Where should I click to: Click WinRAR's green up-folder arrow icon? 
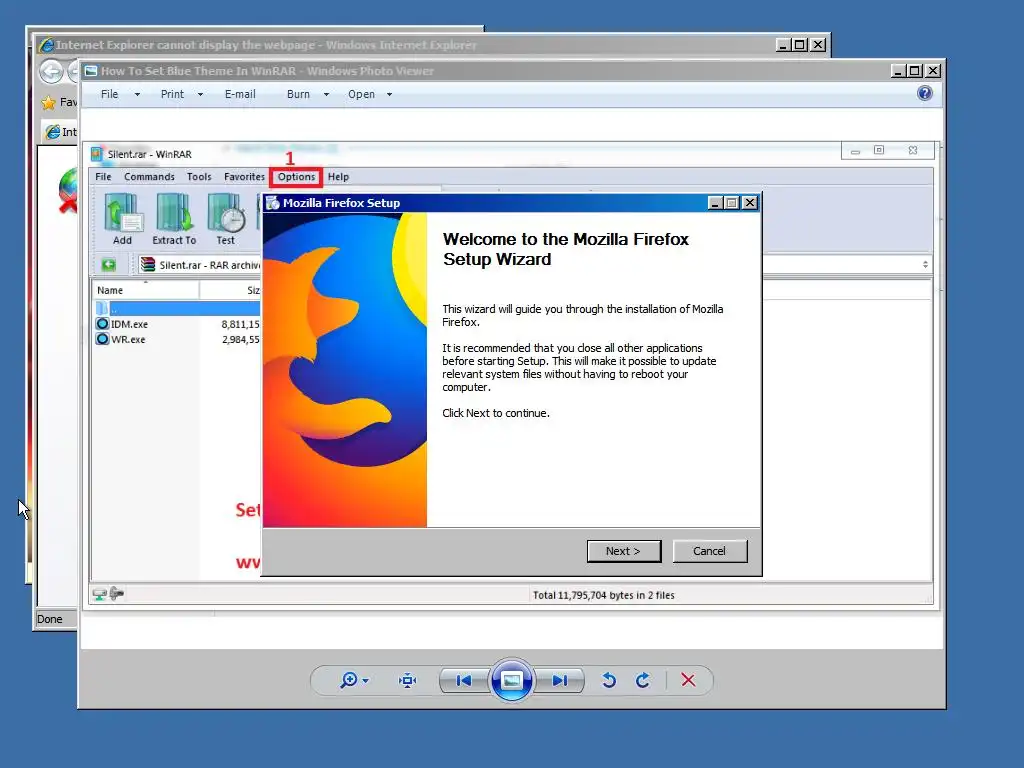pos(108,264)
